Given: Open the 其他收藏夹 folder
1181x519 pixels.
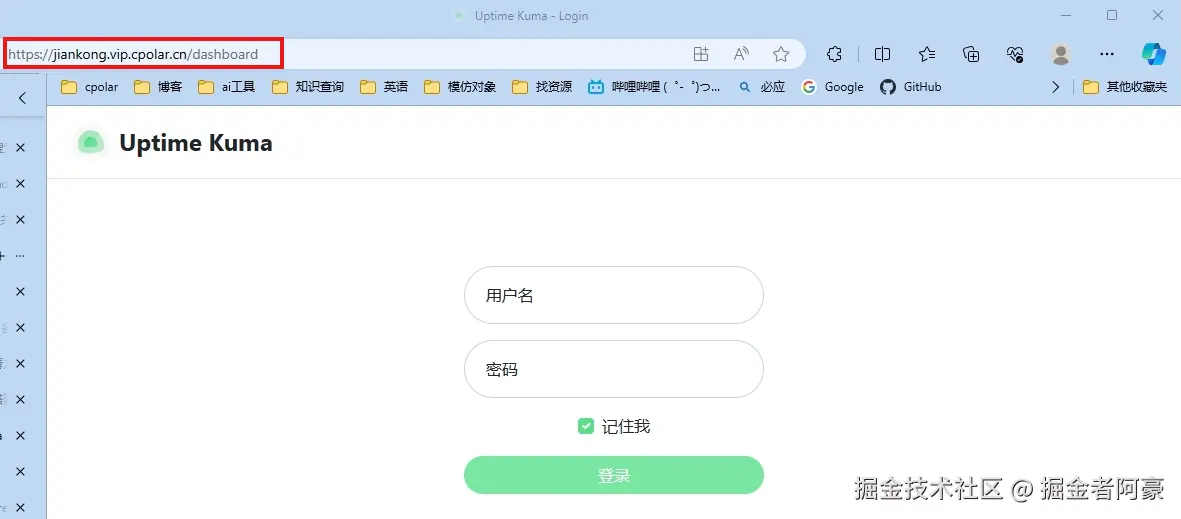Looking at the screenshot, I should point(1125,87).
